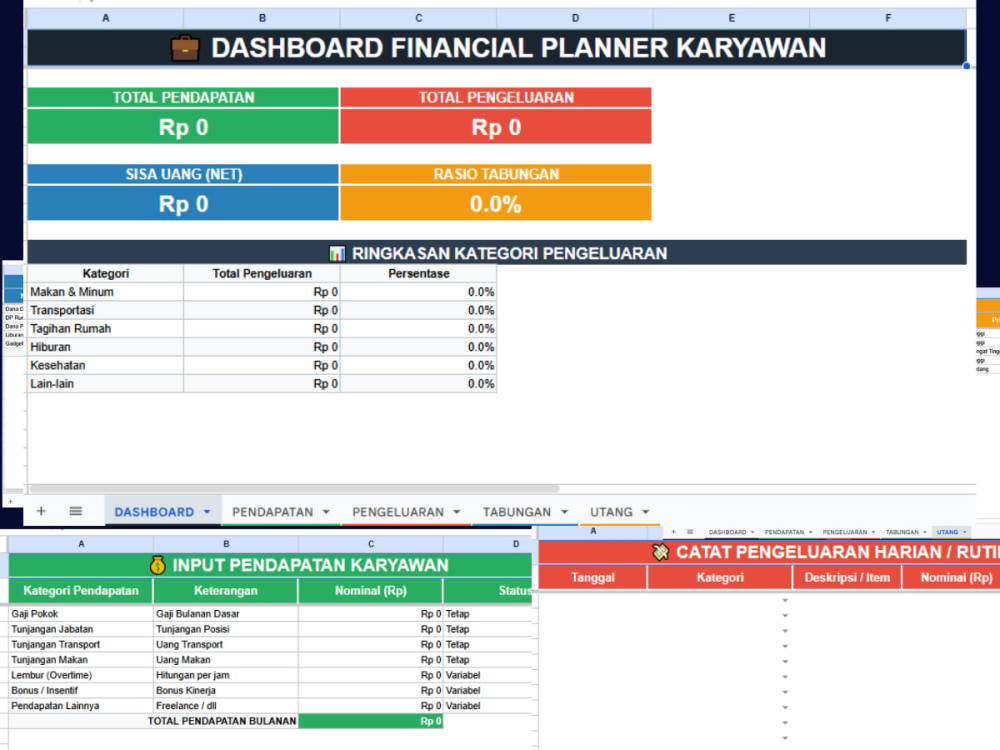Image resolution: width=1000 pixels, height=750 pixels.
Task: Click the 0.0% percentage for Hiburan
Action: (x=418, y=347)
